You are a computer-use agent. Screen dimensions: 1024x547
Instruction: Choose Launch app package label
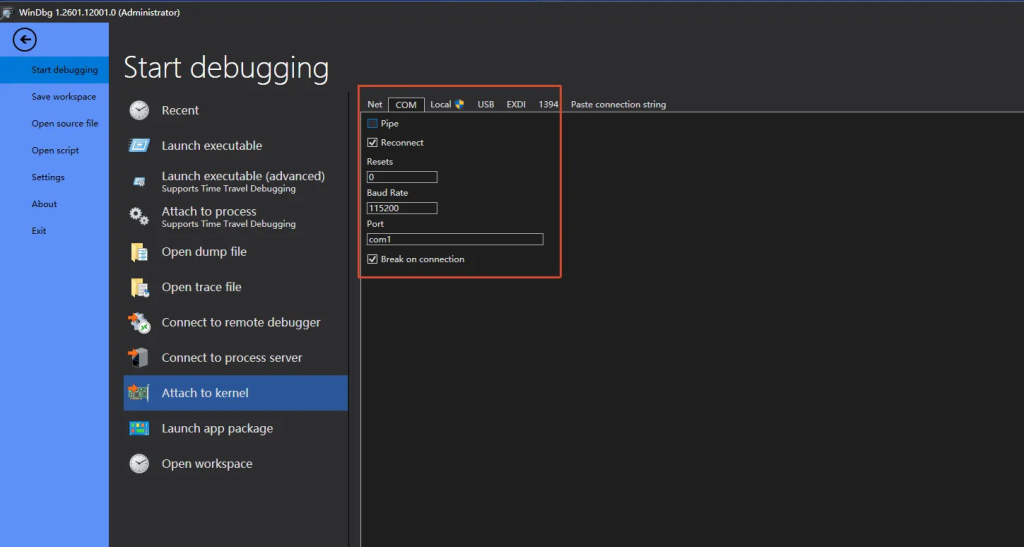pyautogui.click(x=217, y=428)
